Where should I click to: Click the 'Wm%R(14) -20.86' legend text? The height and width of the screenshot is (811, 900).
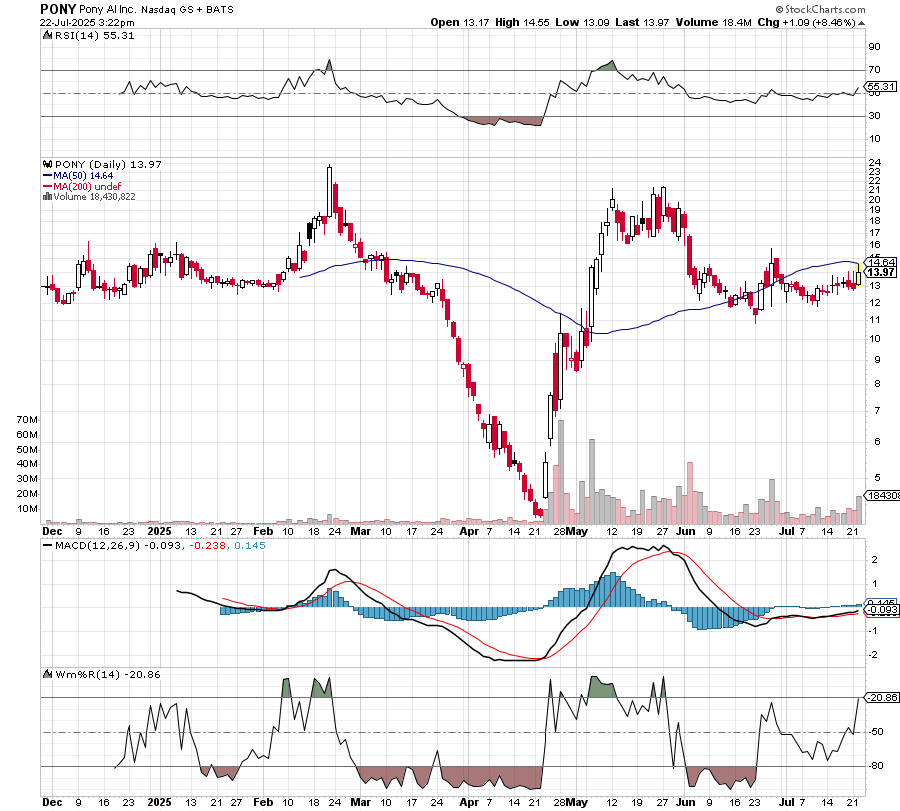click(x=107, y=674)
